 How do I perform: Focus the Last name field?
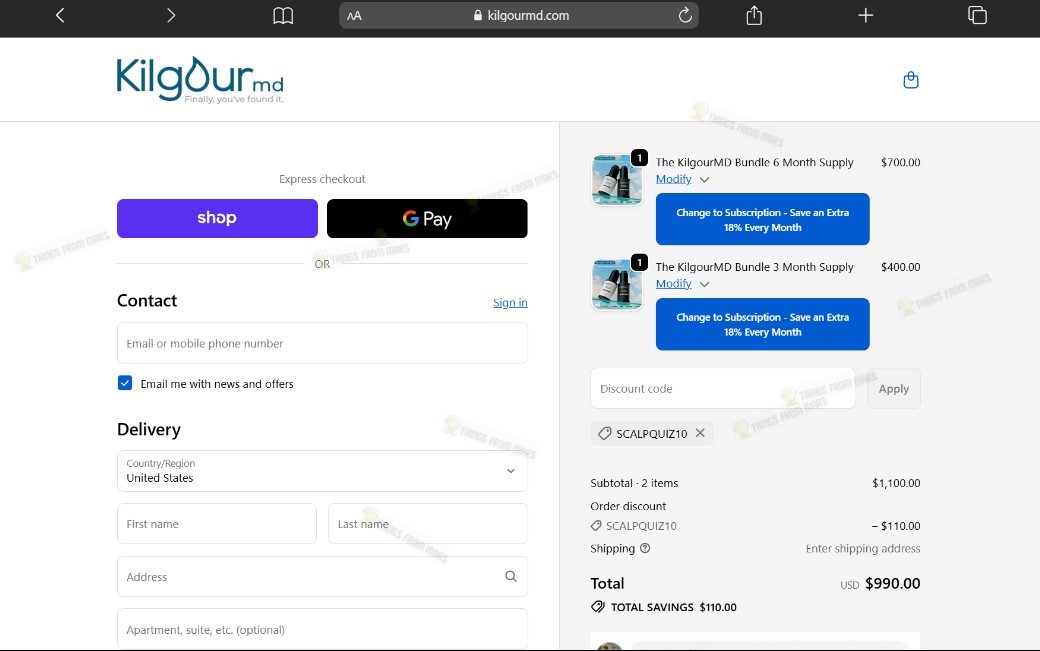click(x=428, y=523)
